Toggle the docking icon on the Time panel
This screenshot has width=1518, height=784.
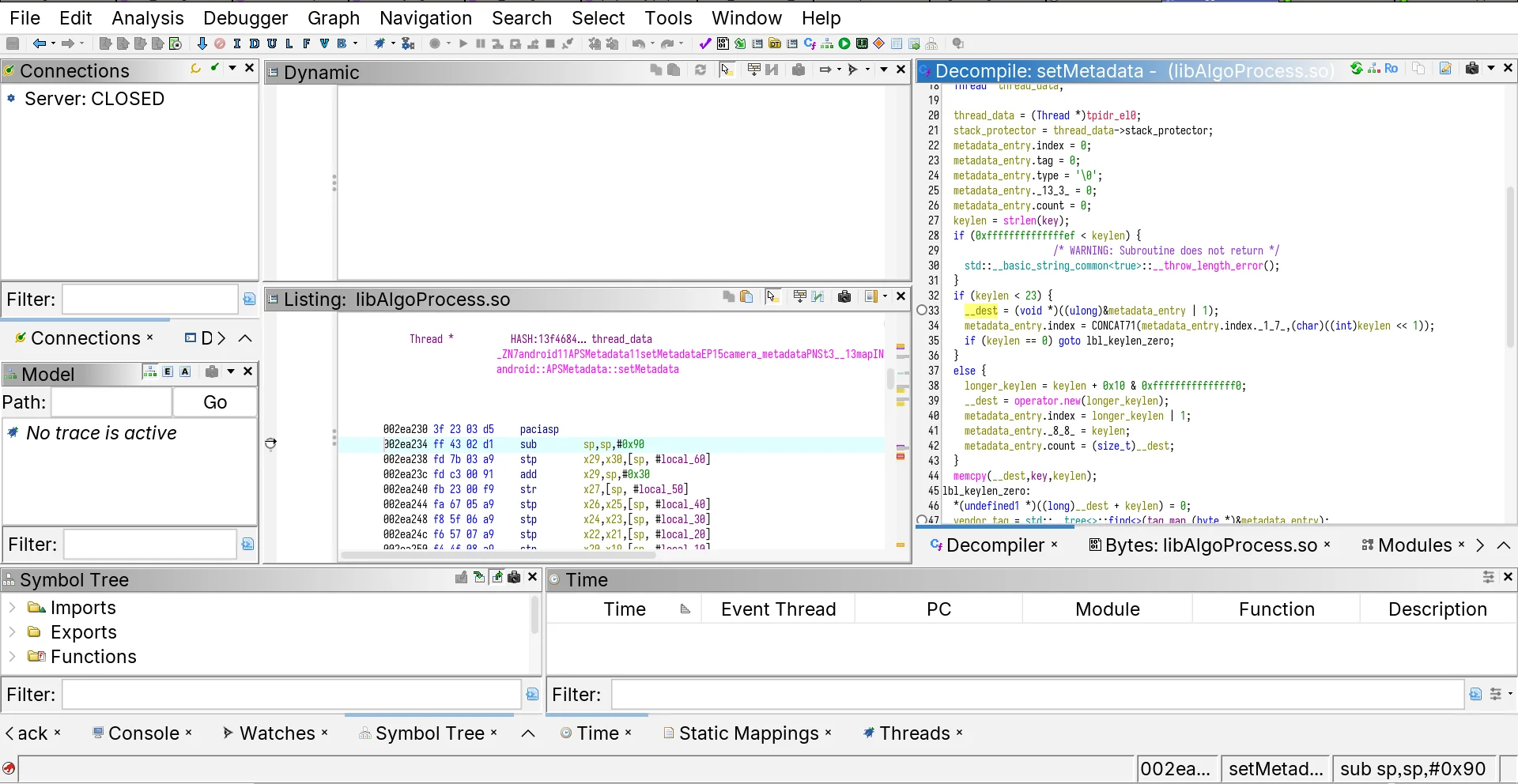pos(1489,578)
